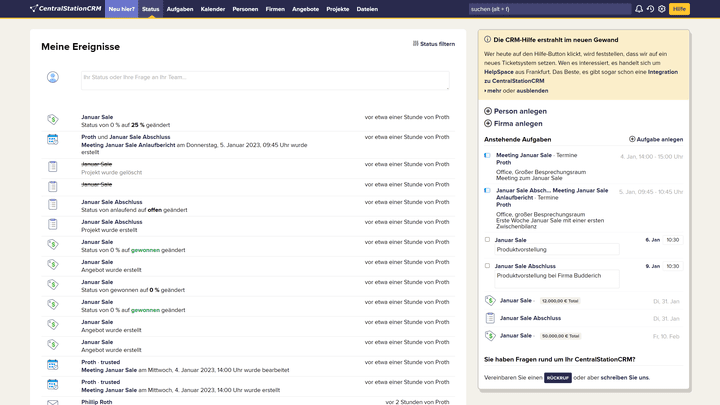Click the Rückruf button
Image resolution: width=720 pixels, height=405 pixels.
tap(558, 378)
